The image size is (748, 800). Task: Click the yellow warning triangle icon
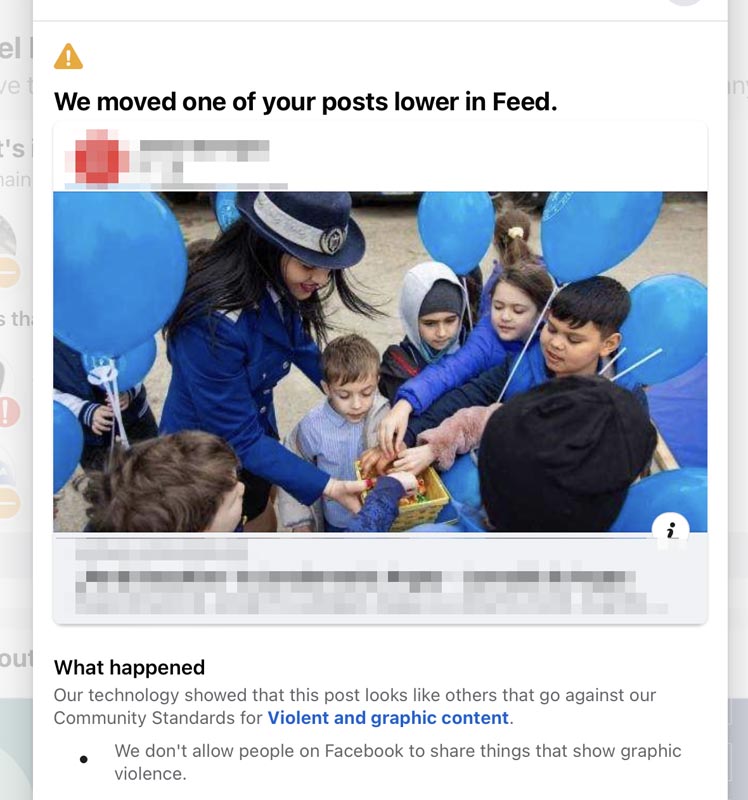68,56
